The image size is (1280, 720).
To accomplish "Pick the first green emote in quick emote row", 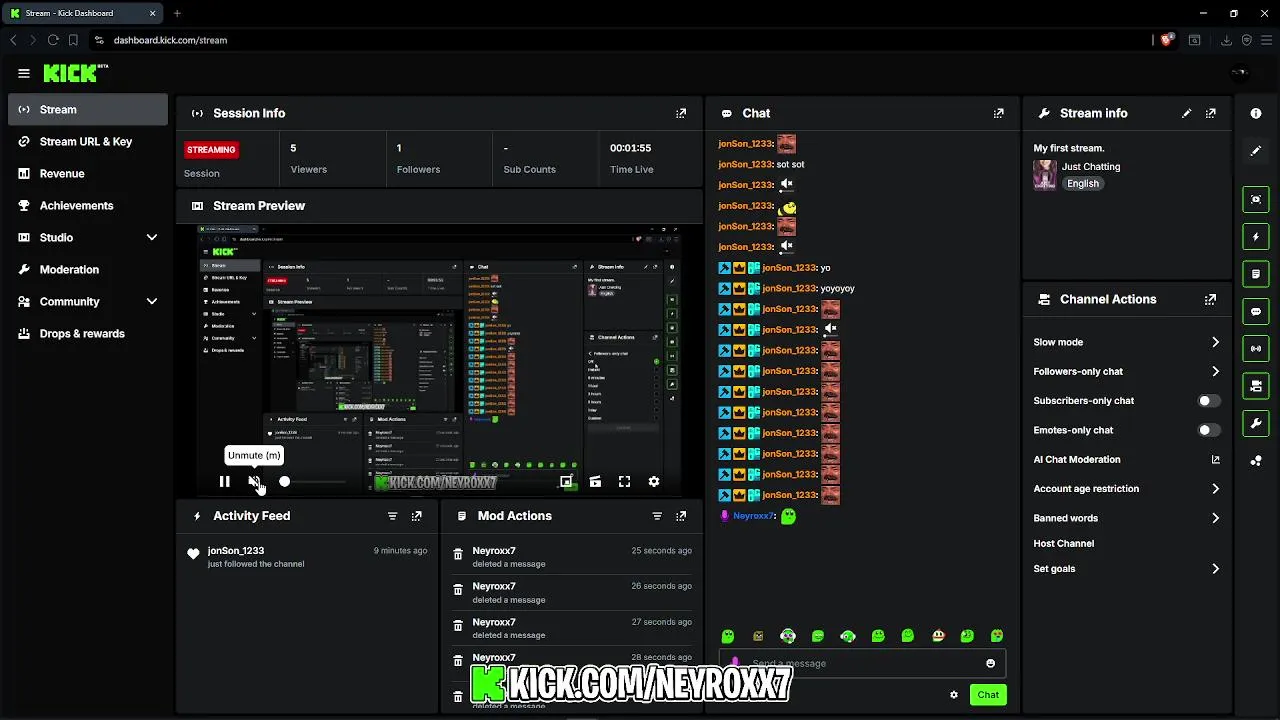I will [728, 636].
